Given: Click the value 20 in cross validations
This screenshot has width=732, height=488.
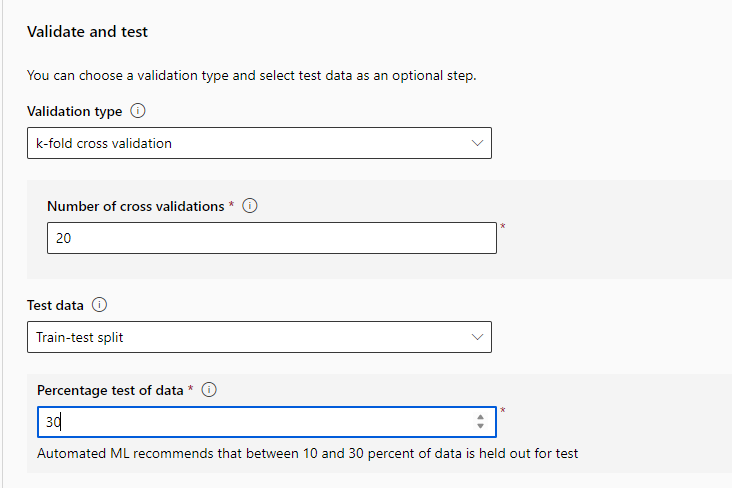Looking at the screenshot, I should pyautogui.click(x=64, y=238).
